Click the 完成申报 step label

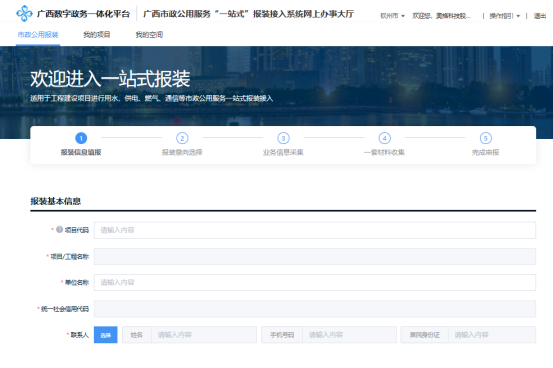(x=486, y=152)
